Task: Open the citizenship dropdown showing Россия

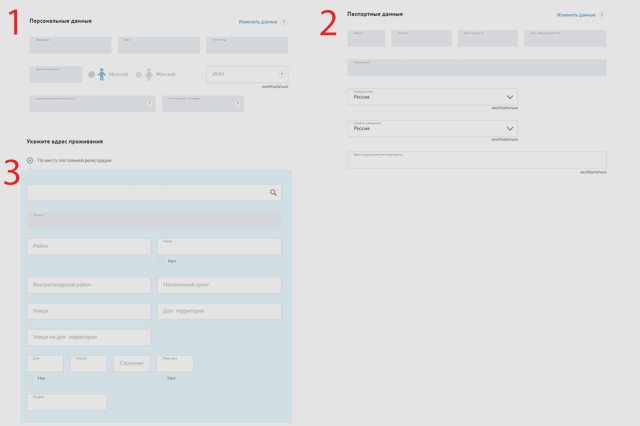Action: point(433,97)
